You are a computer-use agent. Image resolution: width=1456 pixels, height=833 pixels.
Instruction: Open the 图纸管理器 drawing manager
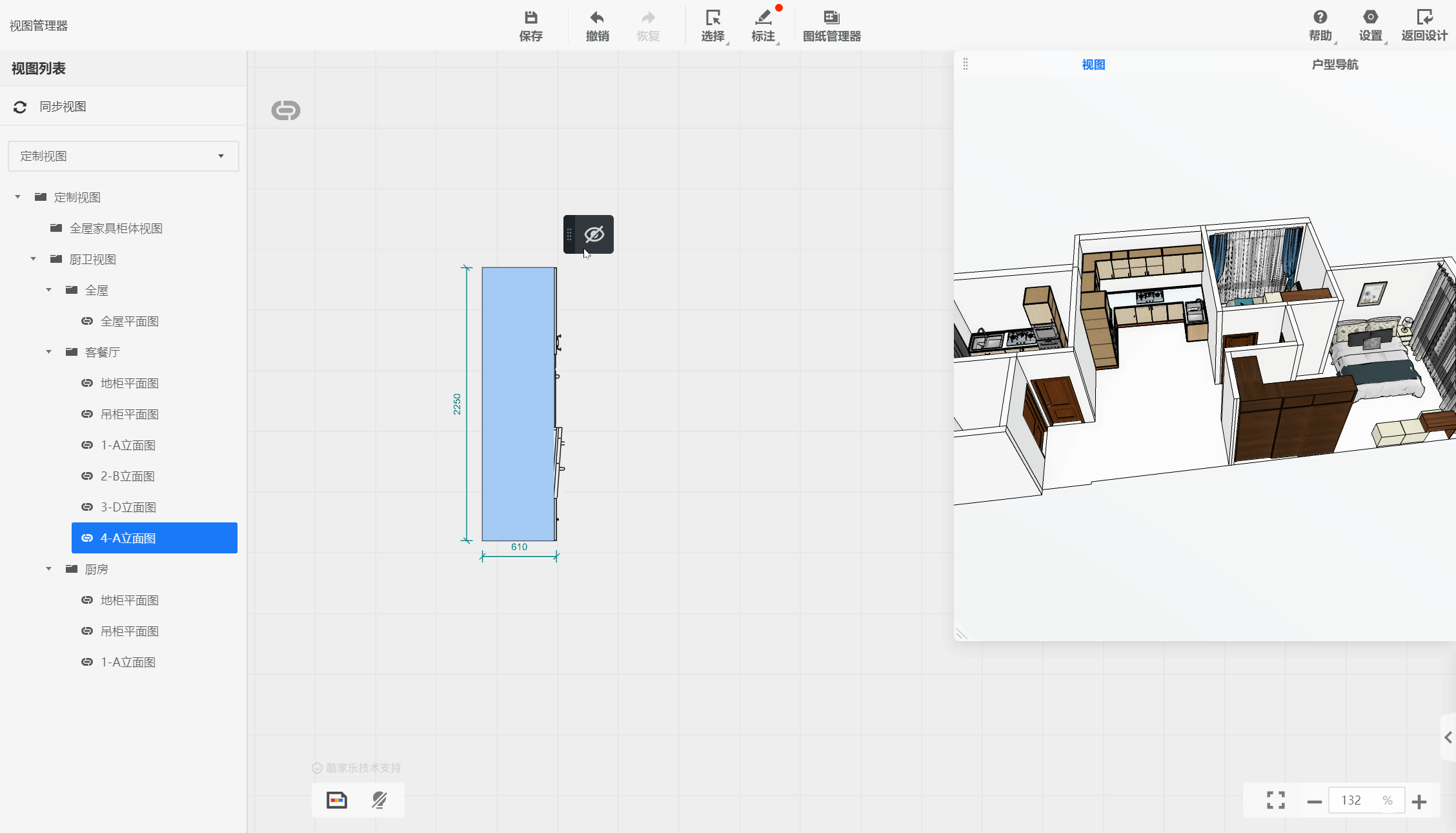tap(831, 25)
